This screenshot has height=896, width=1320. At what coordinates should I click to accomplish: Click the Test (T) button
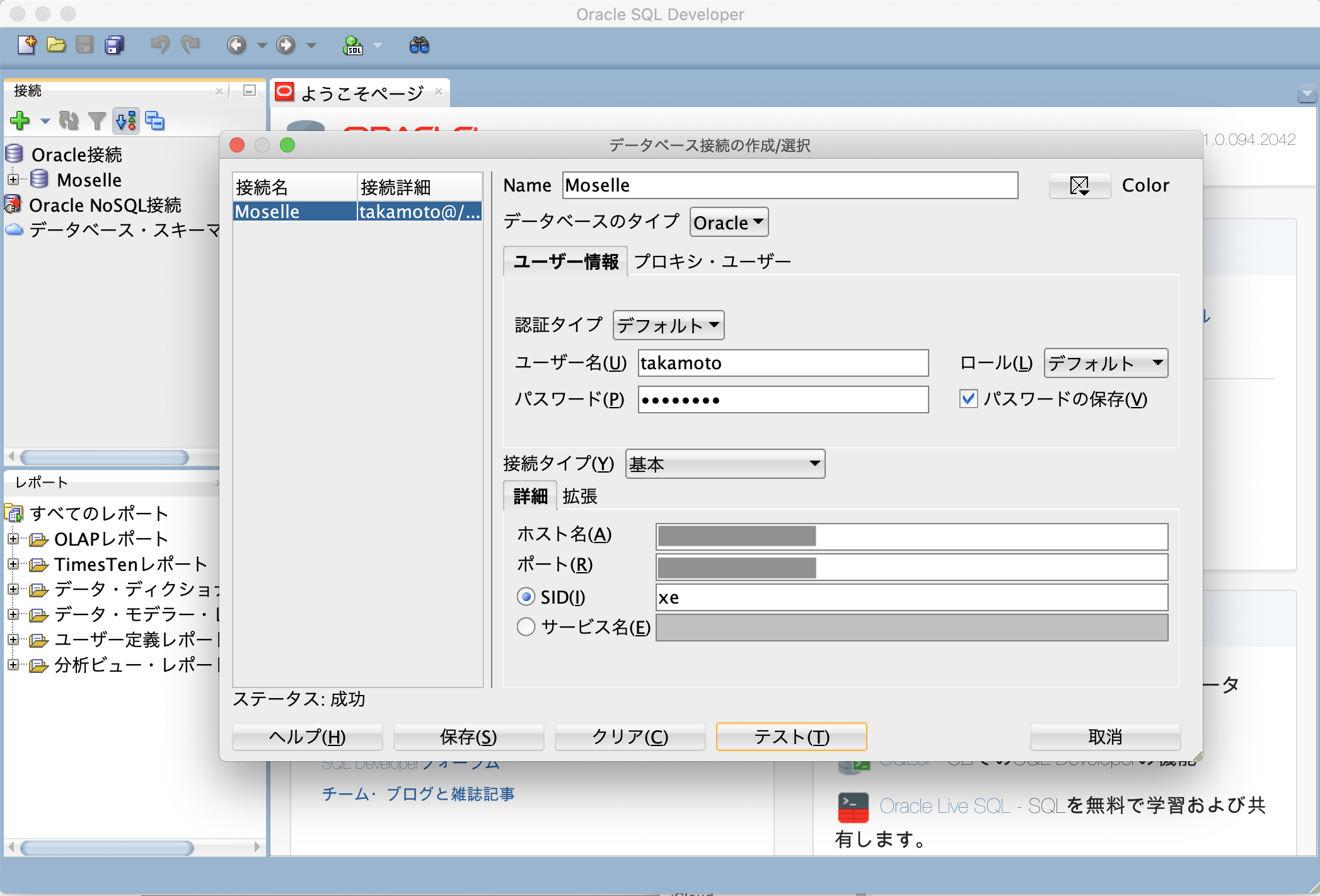(x=792, y=737)
